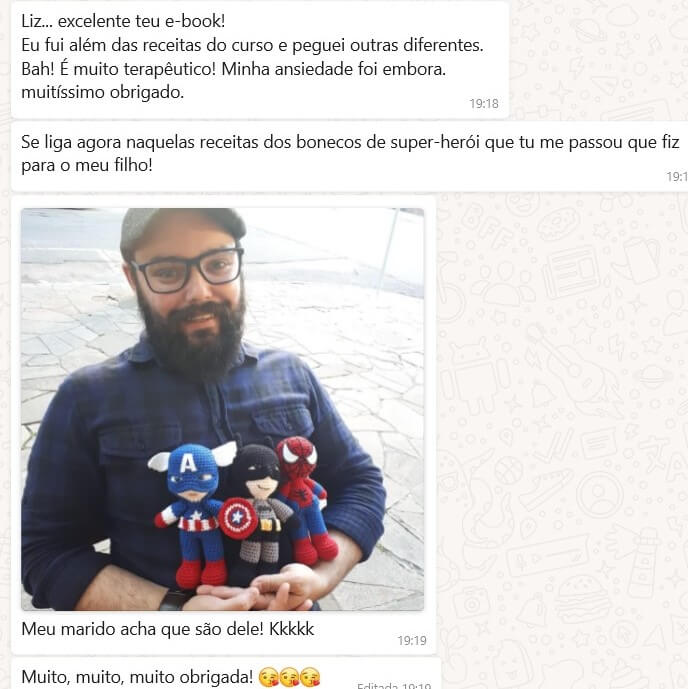Click the 'muitíssimo obrigado.' text

click(102, 92)
